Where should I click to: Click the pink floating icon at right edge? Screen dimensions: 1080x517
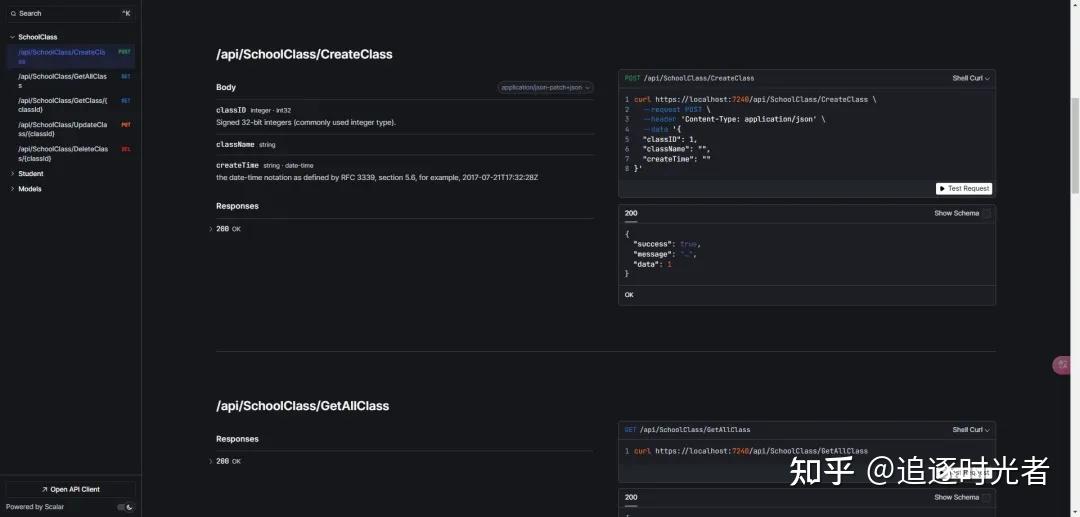(x=1063, y=365)
